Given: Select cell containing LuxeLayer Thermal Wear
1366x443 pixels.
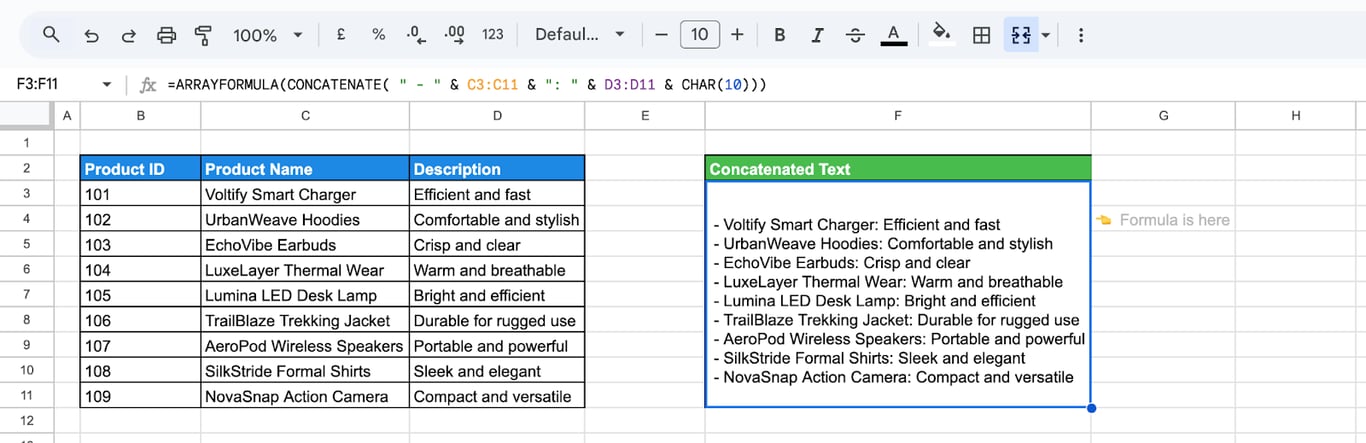Looking at the screenshot, I should (305, 270).
